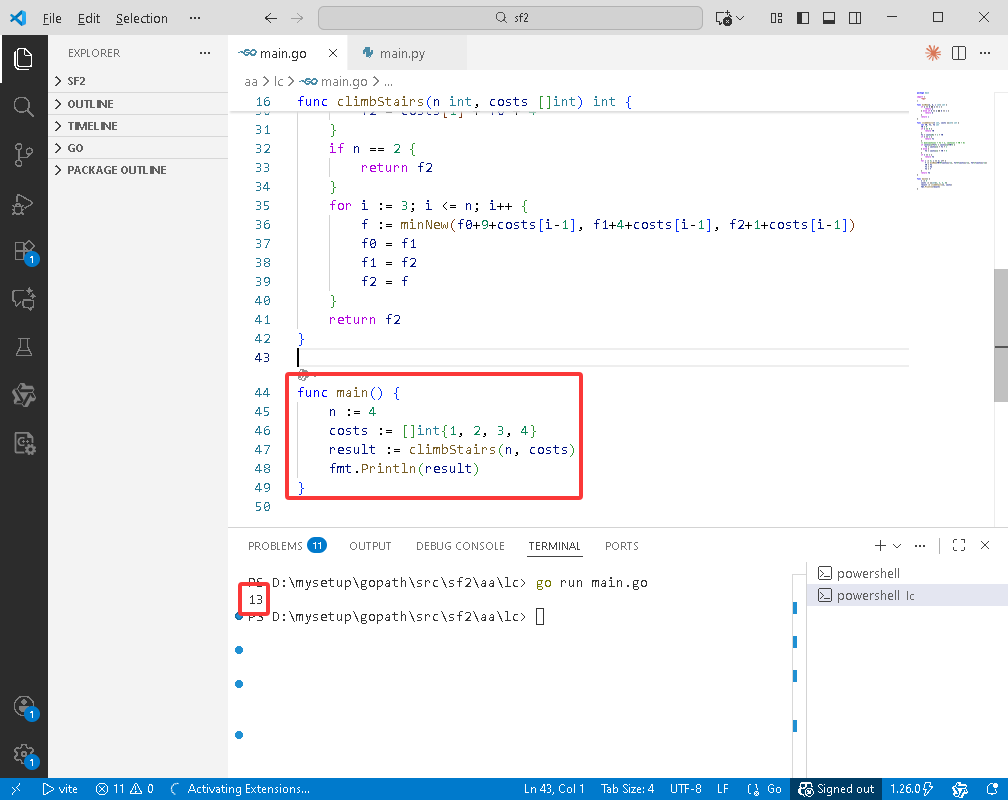Click the Accounts icon in activity bar
This screenshot has width=1008, height=800.
24,706
